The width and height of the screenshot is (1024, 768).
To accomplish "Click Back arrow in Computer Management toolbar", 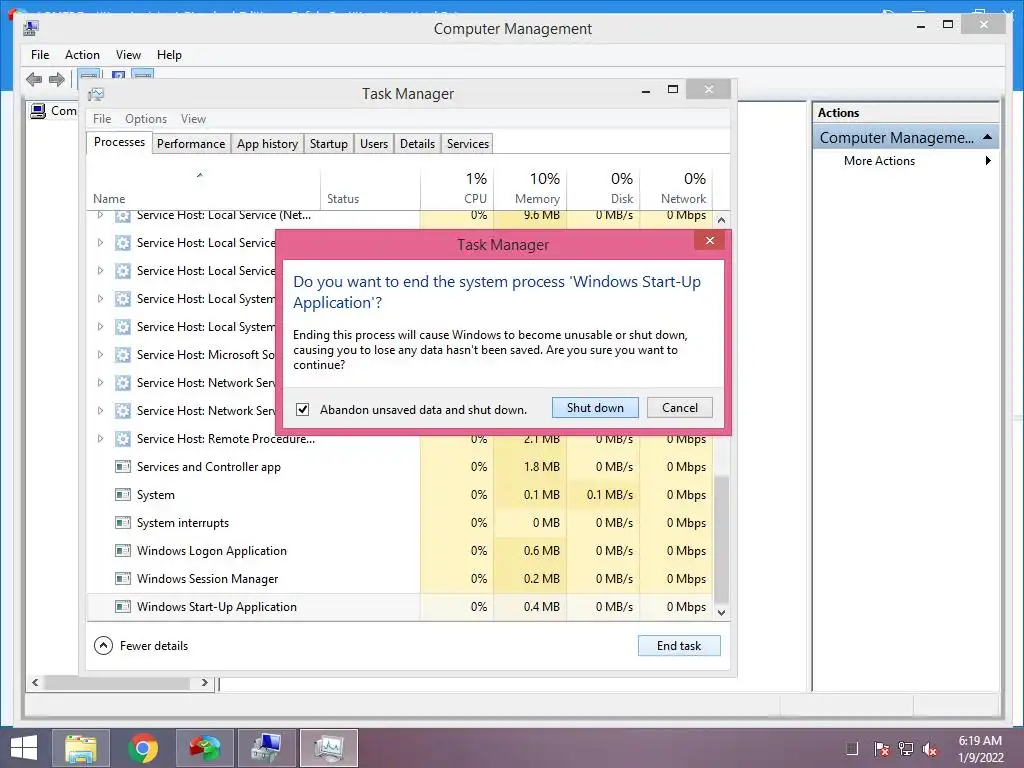I will (34, 80).
